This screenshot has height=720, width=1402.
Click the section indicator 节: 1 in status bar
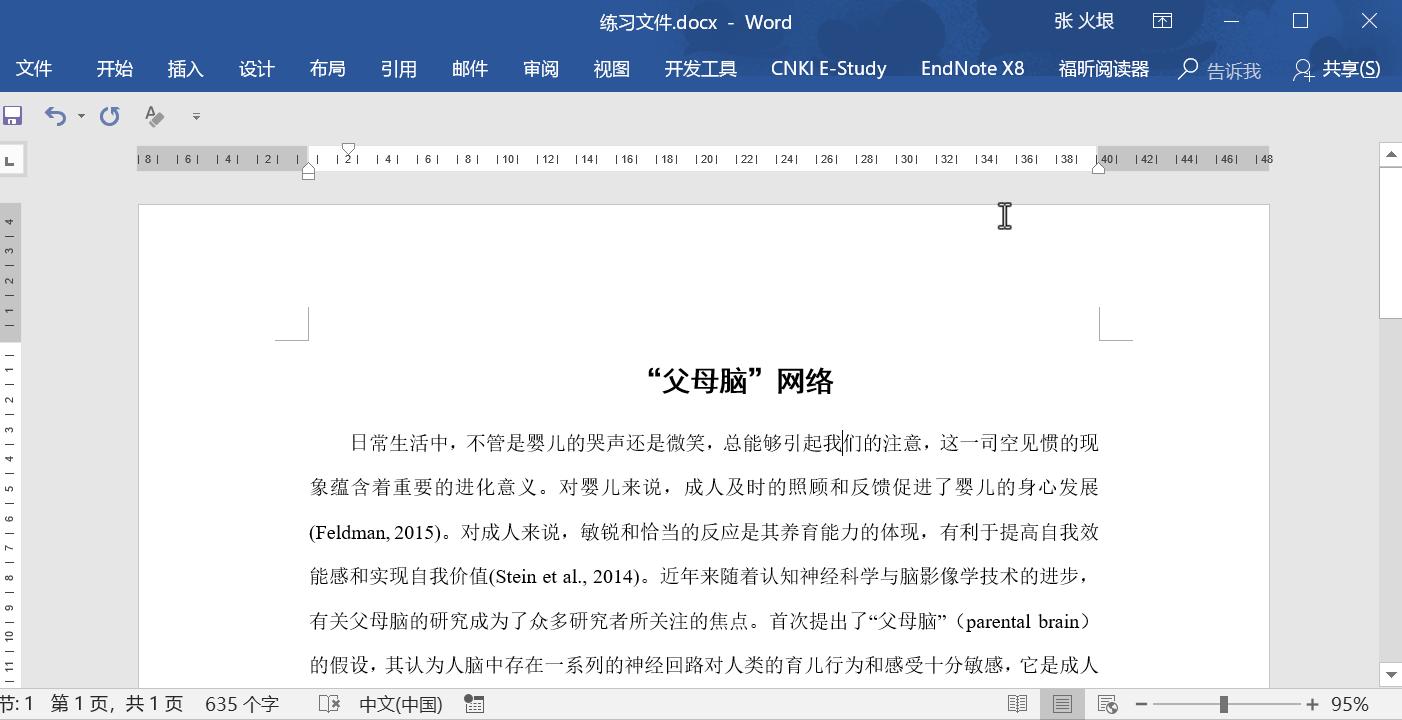tap(17, 704)
